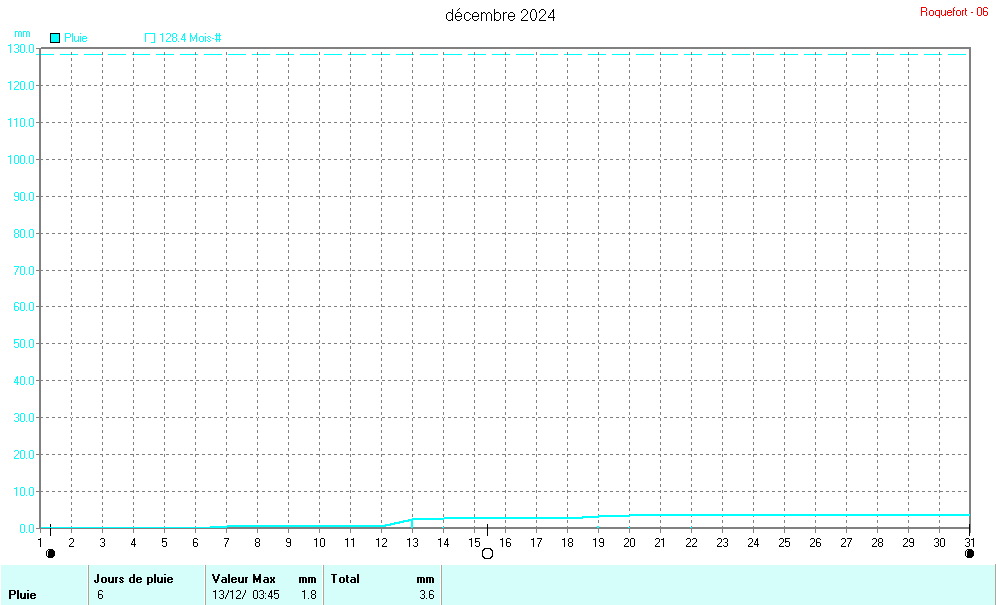Select the new moon icon under day 31
This screenshot has height=605, width=996.
[x=969, y=554]
